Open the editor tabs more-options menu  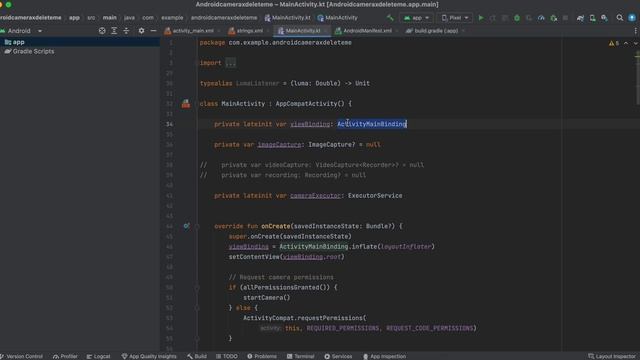pyautogui.click(x=636, y=31)
